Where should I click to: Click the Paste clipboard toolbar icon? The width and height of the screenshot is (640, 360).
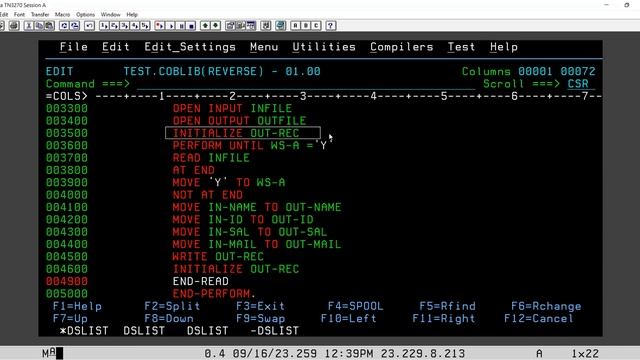point(49,26)
